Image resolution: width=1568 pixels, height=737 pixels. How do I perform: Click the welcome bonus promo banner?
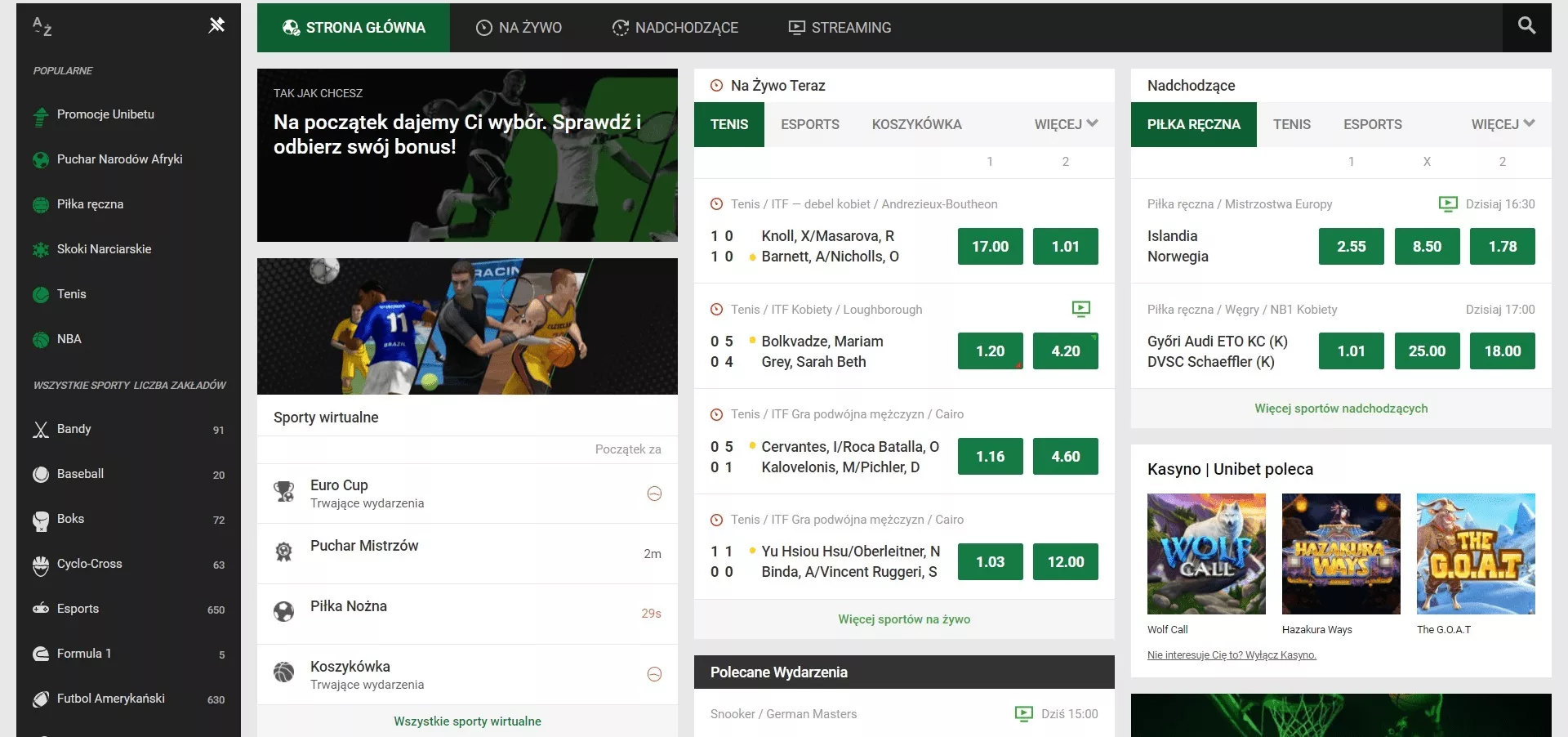coord(467,155)
